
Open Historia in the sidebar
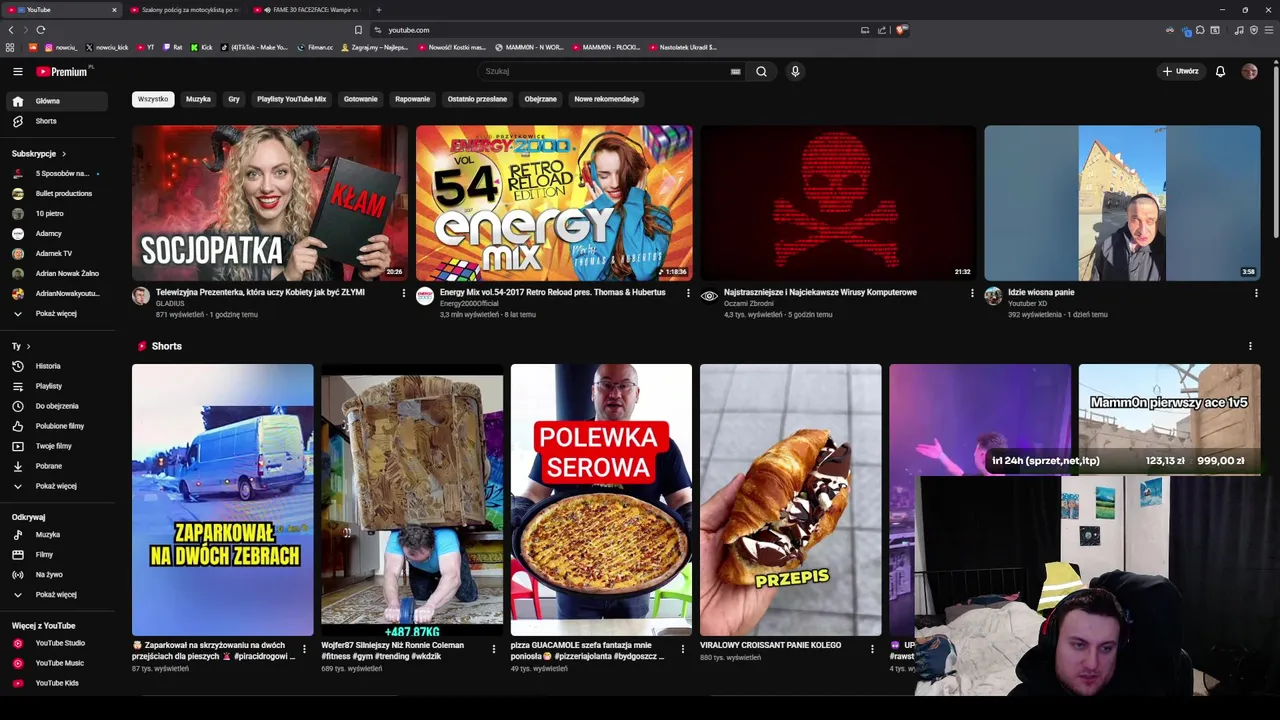tap(56, 366)
